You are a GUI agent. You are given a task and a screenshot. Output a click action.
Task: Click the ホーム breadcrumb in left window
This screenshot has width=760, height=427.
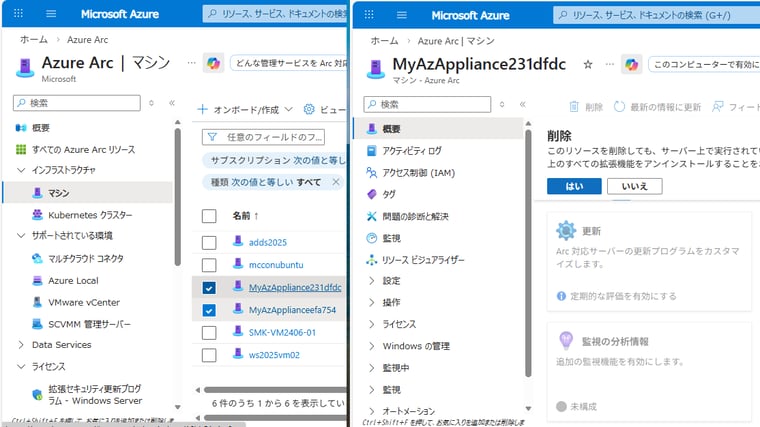point(34,39)
